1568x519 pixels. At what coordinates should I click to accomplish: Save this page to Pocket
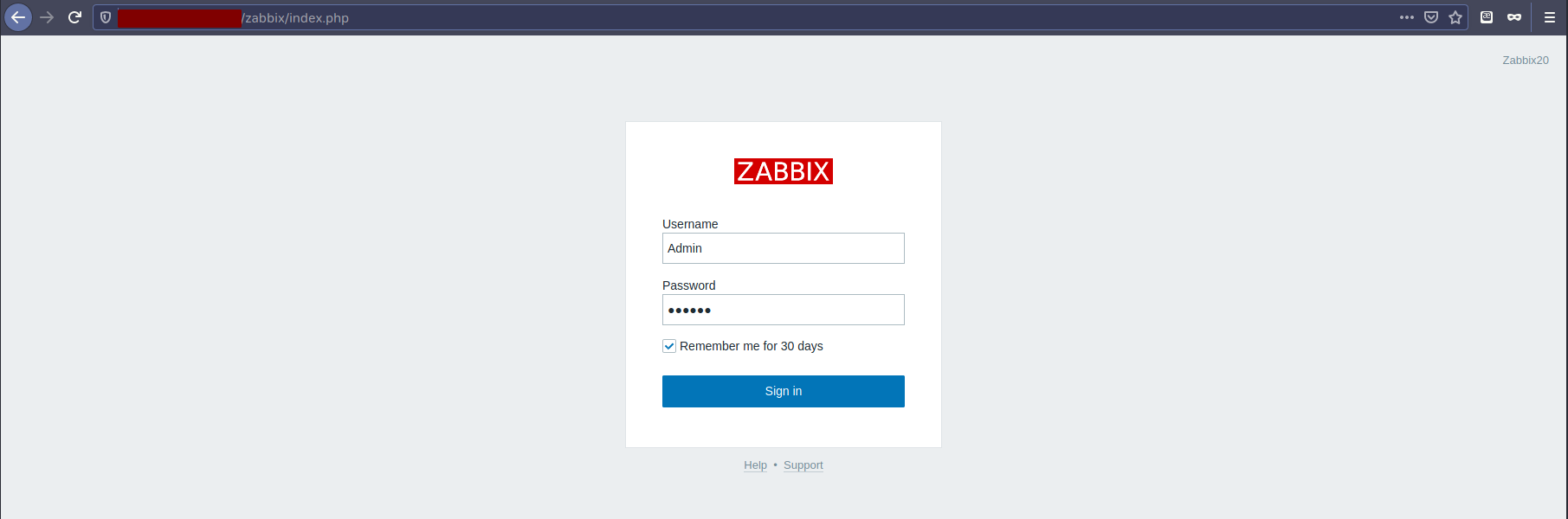1431,17
